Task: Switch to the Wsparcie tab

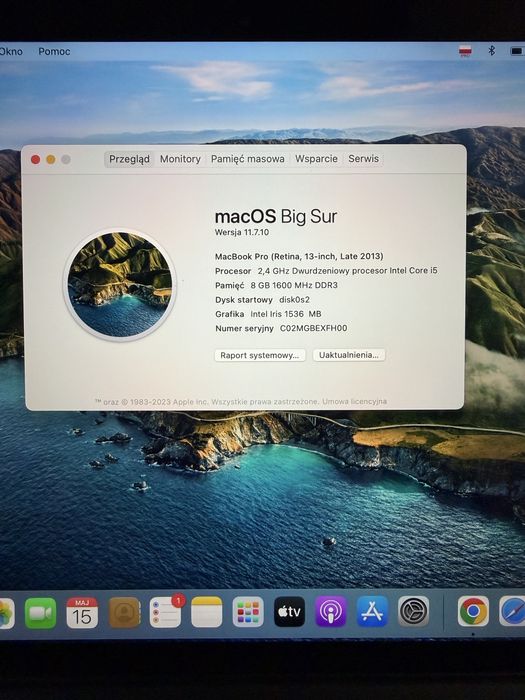Action: pos(317,159)
